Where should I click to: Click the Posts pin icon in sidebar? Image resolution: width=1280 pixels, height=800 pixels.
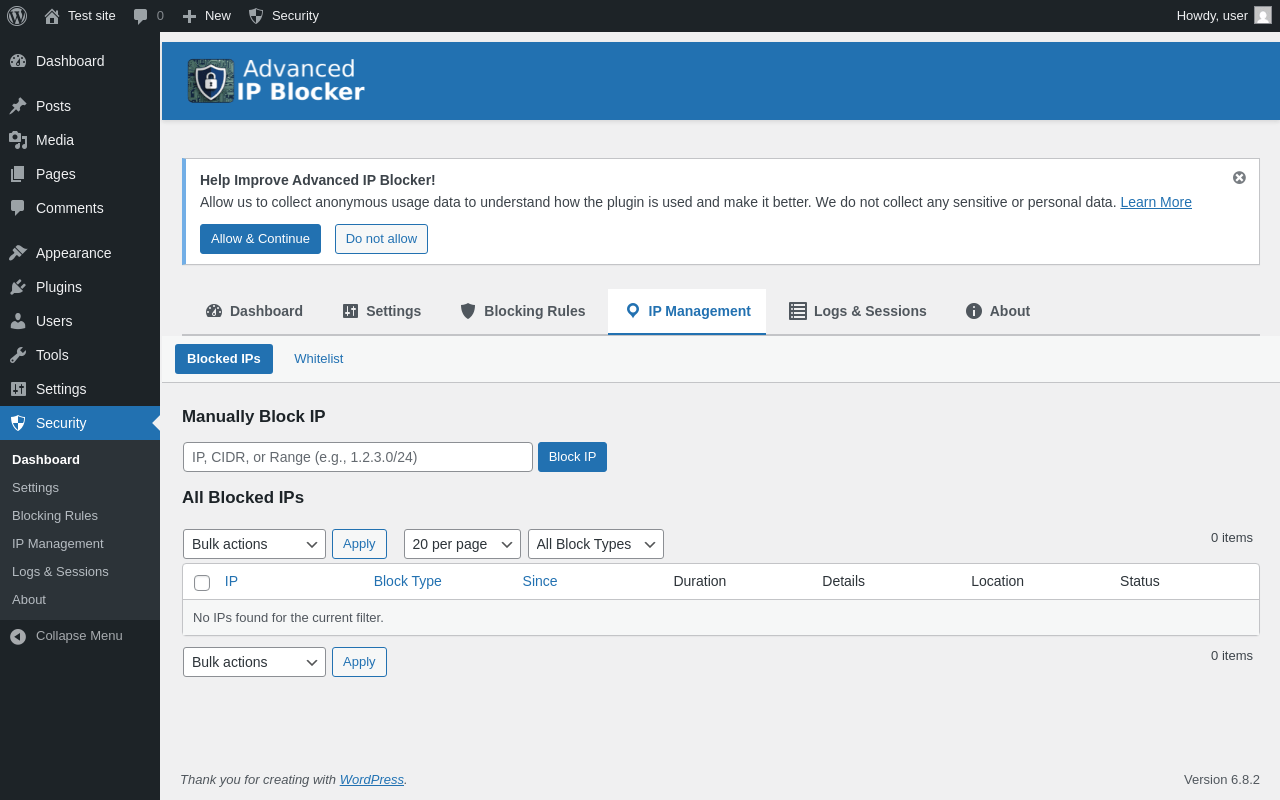click(18, 106)
